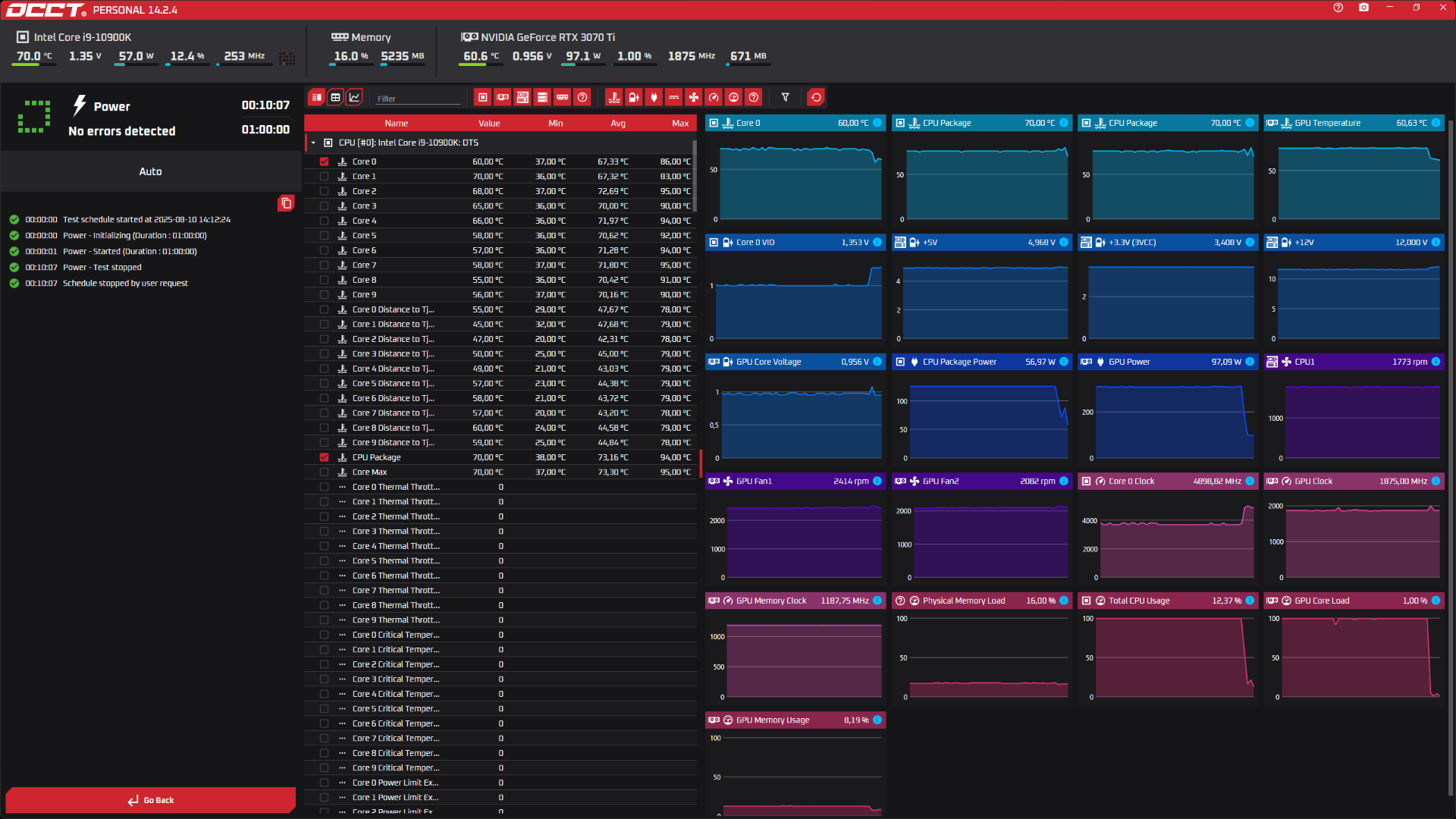Click the Go Back button
This screenshot has height=819, width=1456.
click(150, 800)
